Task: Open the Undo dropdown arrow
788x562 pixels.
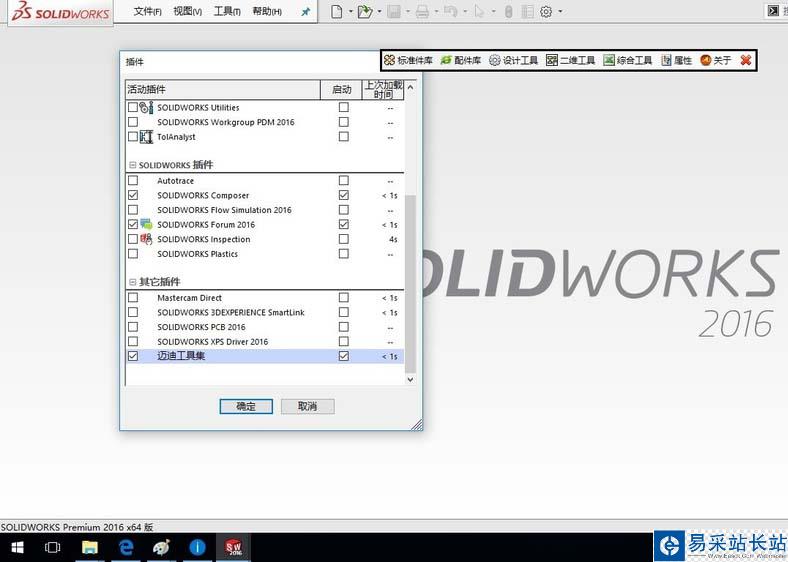Action: pyautogui.click(x=465, y=11)
